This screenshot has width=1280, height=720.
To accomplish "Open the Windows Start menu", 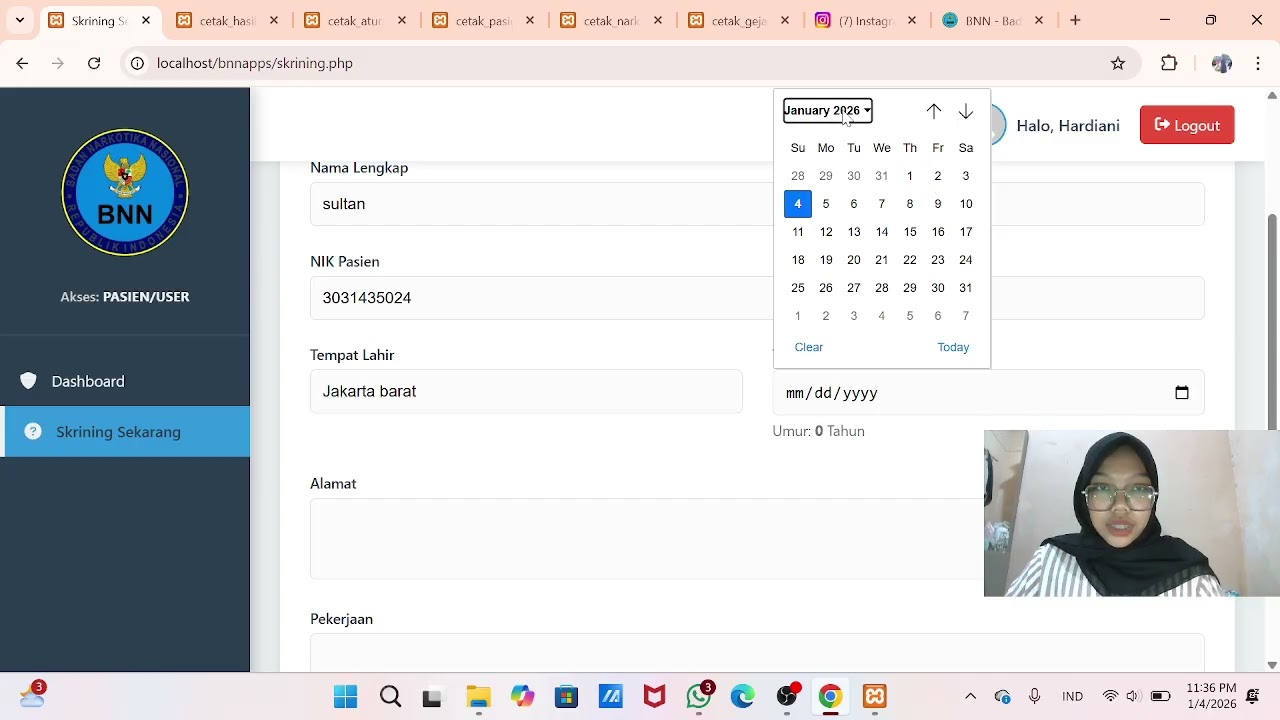I will (345, 697).
